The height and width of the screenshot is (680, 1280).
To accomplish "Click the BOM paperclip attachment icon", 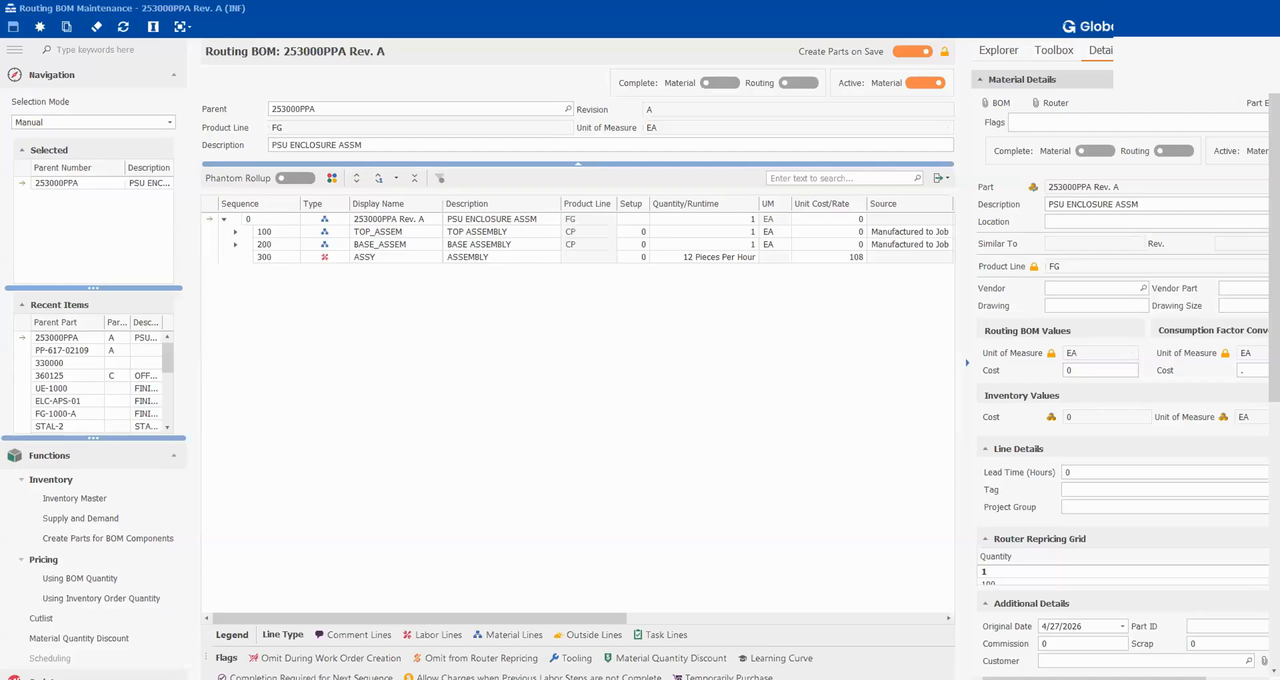I will (x=985, y=103).
